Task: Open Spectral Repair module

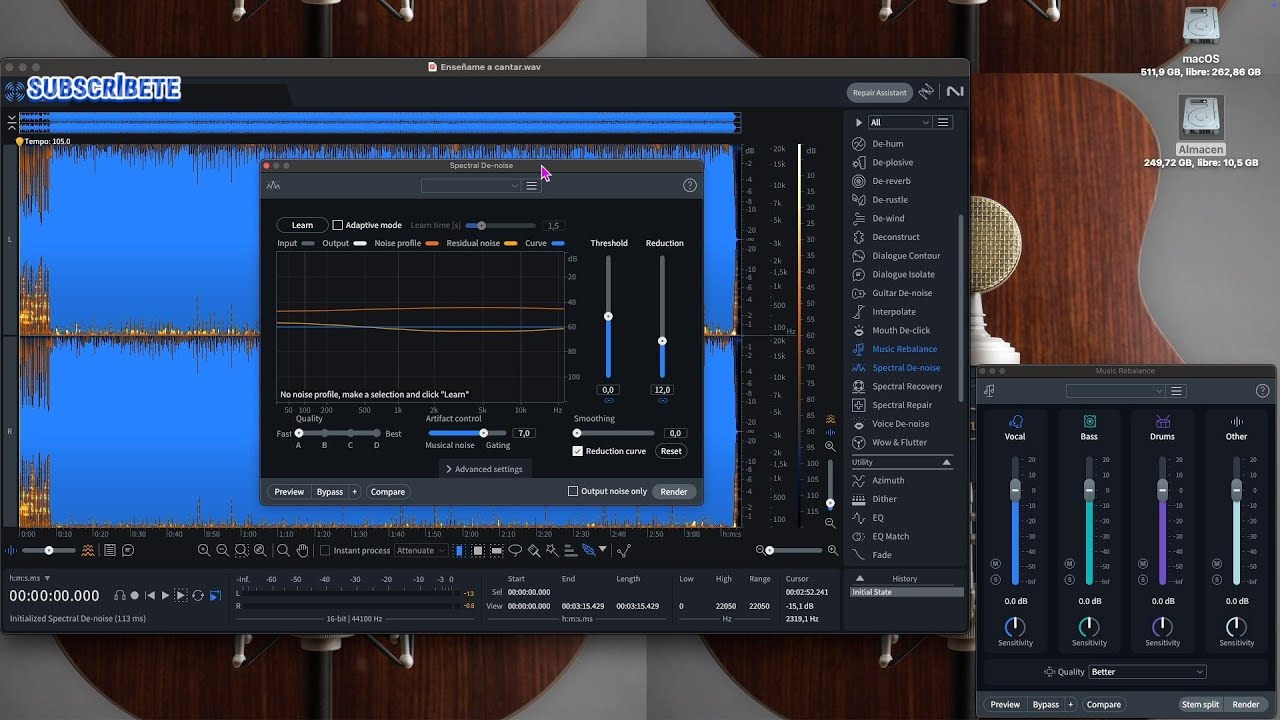Action: point(902,405)
